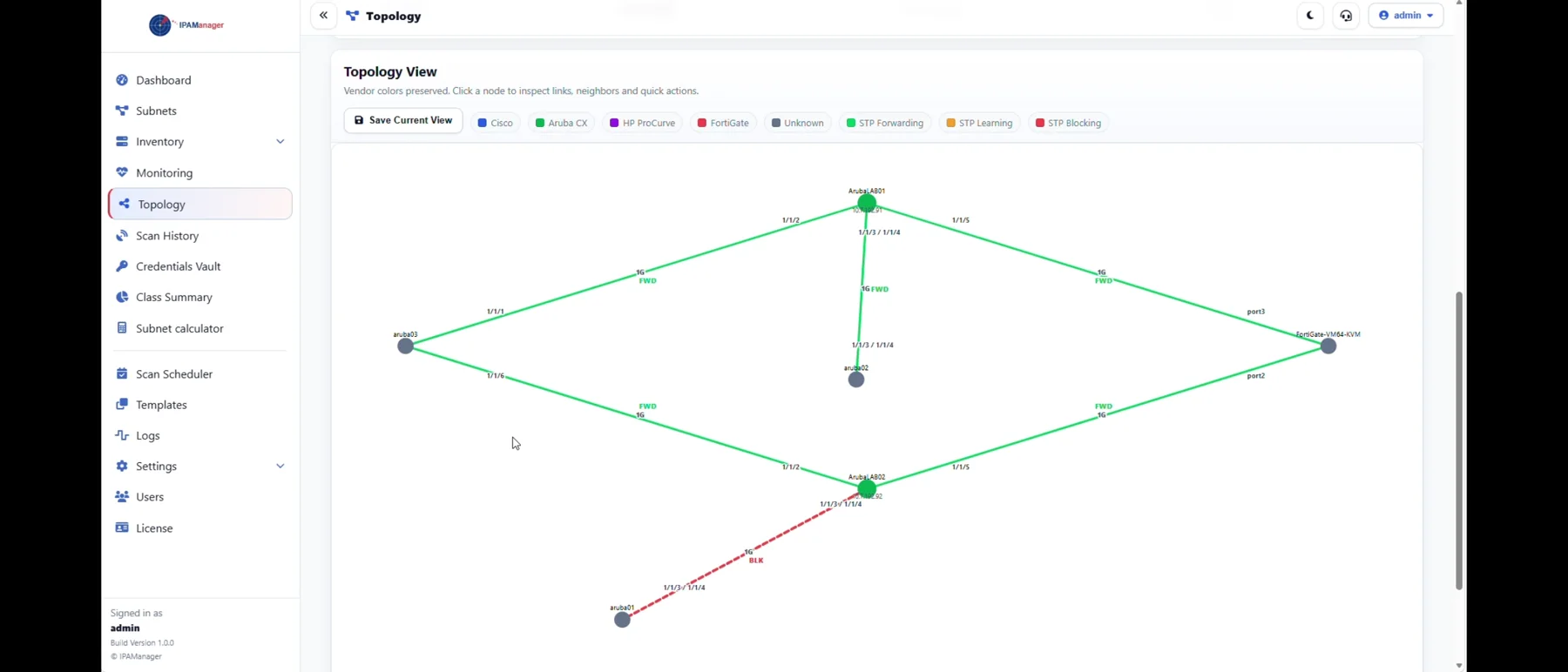Screen dimensions: 1568x672
Task: Click the 1/1/1 port label near aruba03
Action: [x=496, y=312]
